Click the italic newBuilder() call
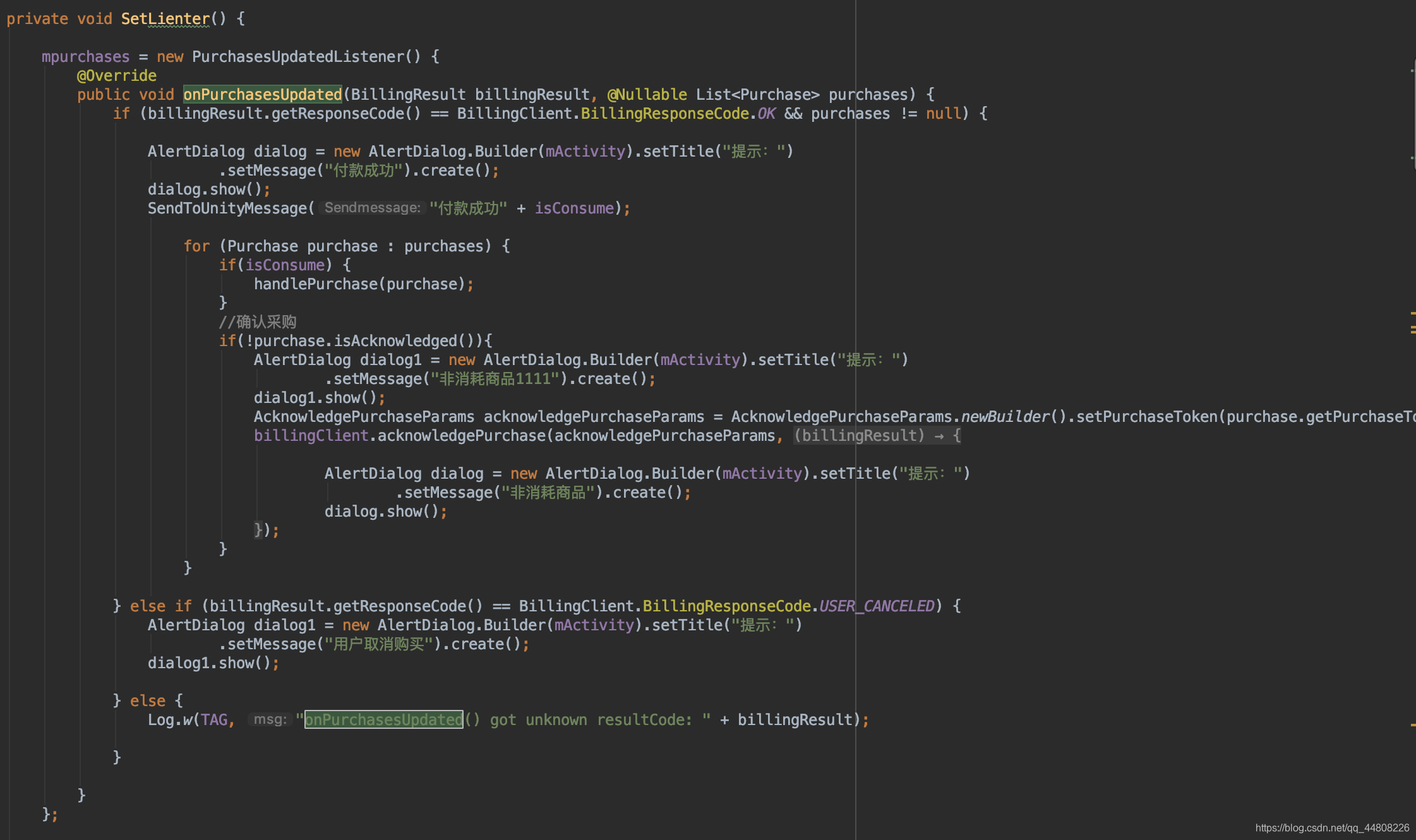This screenshot has width=1416, height=840. tap(1014, 417)
